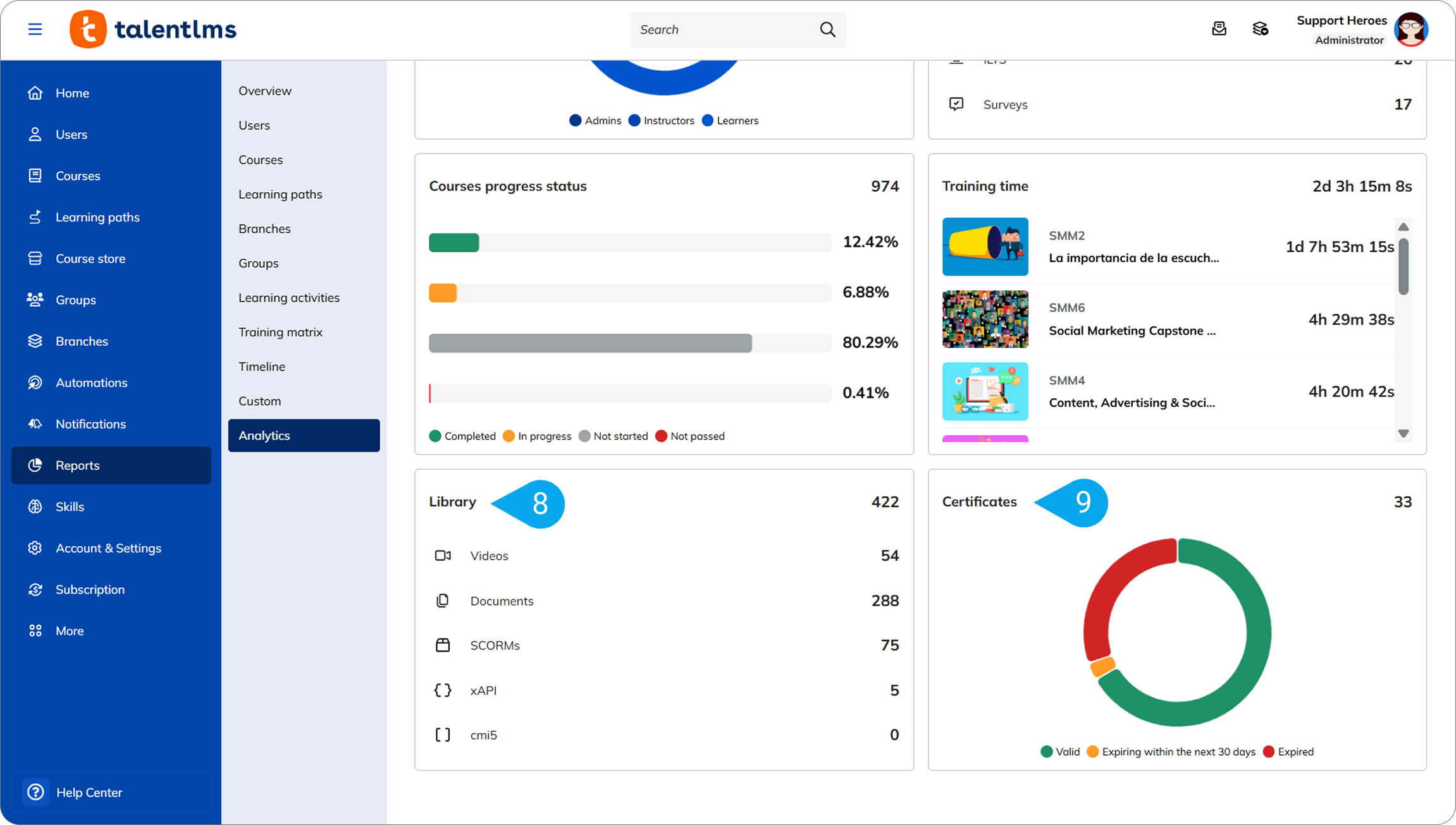Open Social Marketing Capstone course link

click(x=1132, y=331)
